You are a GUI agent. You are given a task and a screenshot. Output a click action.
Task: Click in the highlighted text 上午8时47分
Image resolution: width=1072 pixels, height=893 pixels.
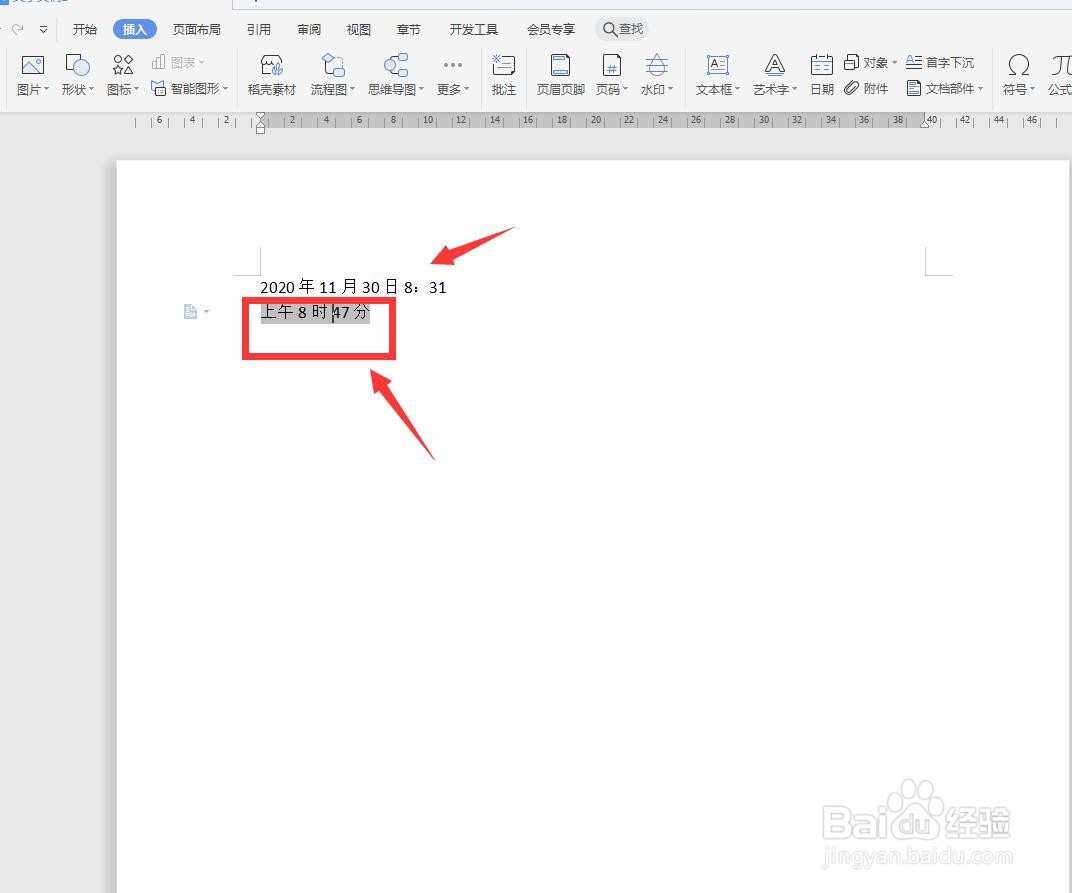point(315,312)
